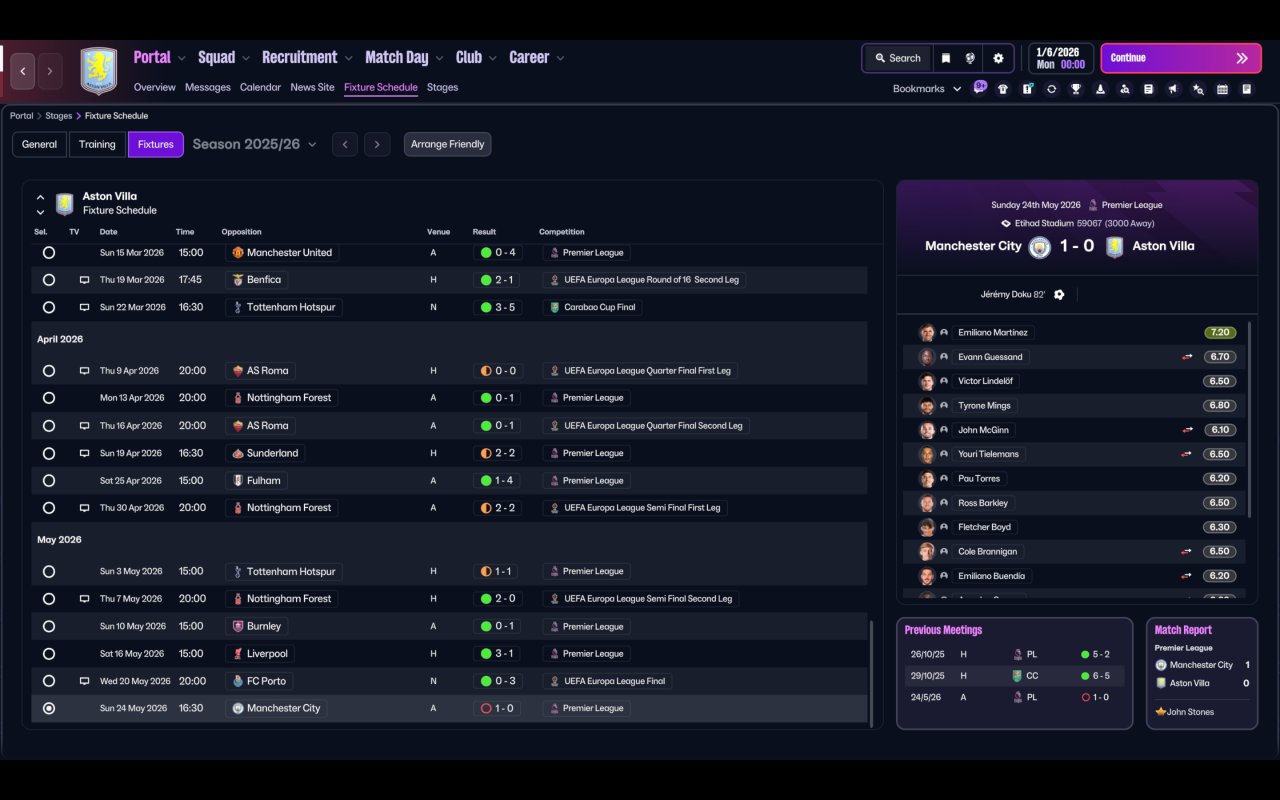
Task: Click the fixture list vertical scrollbar
Action: pyautogui.click(x=872, y=674)
